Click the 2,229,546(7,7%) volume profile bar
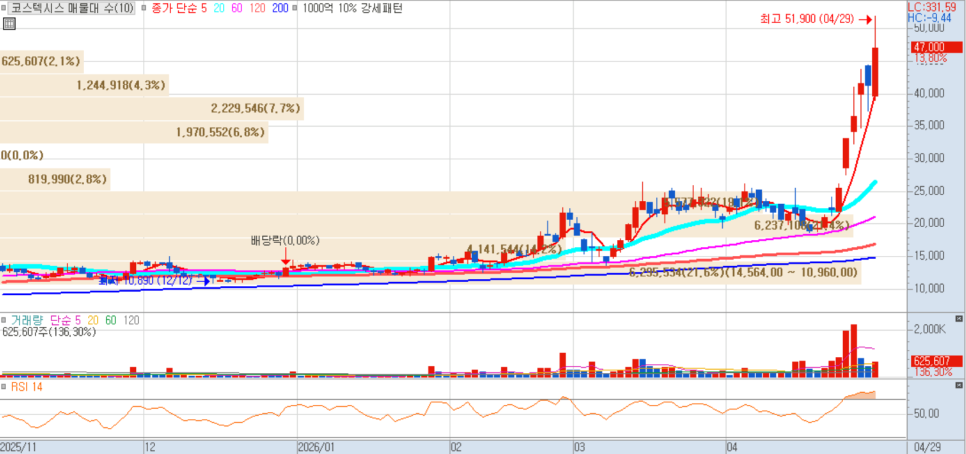 [152, 109]
